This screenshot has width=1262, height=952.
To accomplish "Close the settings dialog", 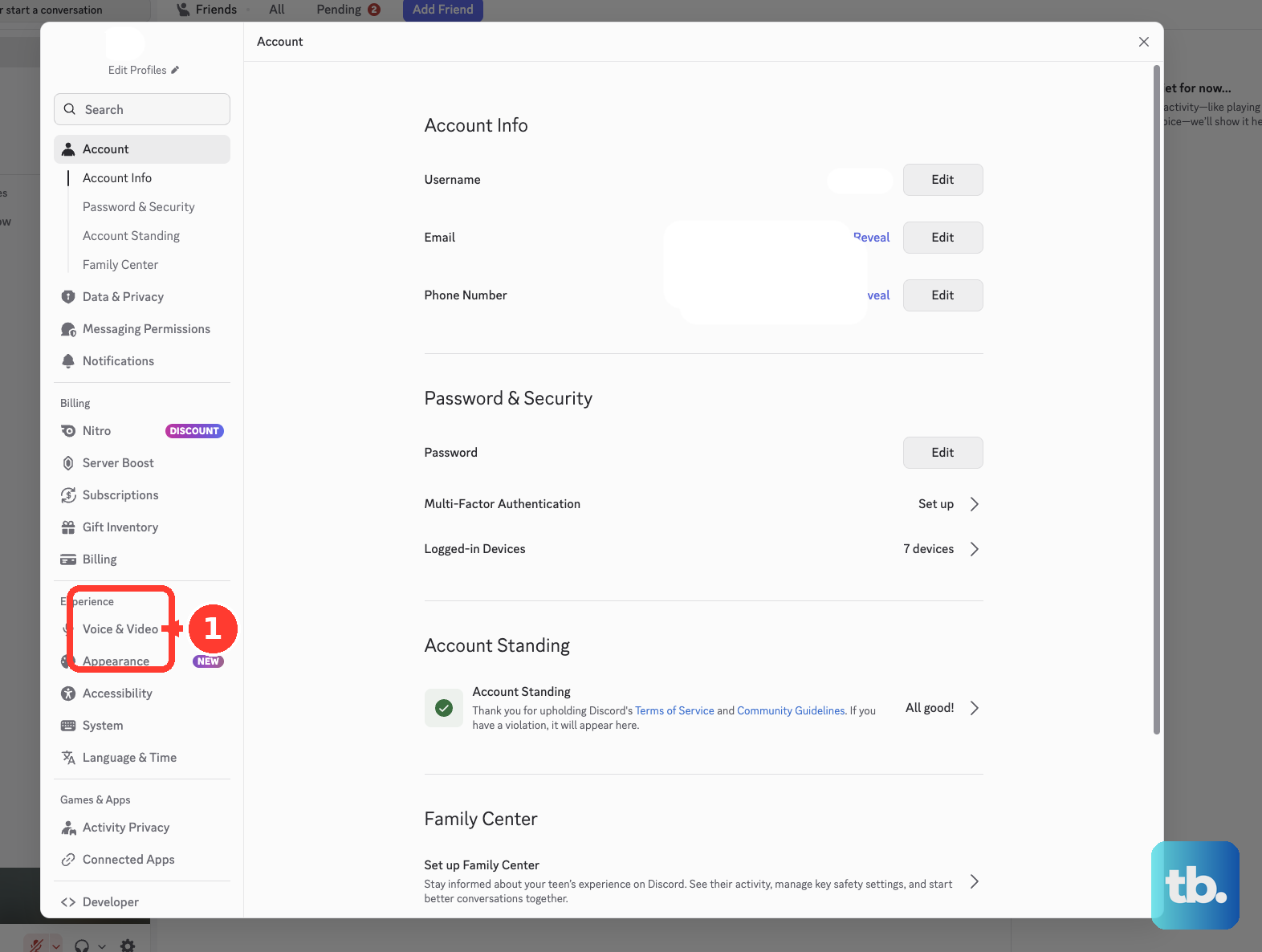I will tap(1144, 42).
